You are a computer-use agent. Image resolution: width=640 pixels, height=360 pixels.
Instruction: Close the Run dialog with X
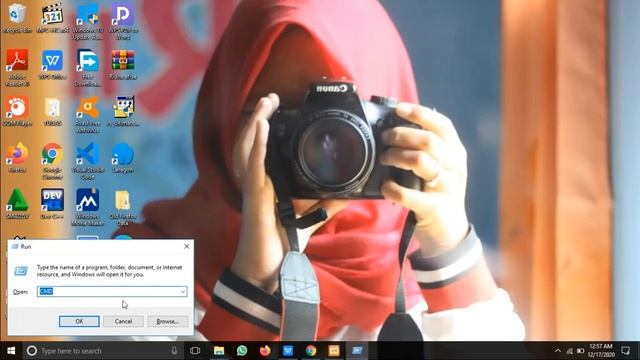tap(187, 247)
